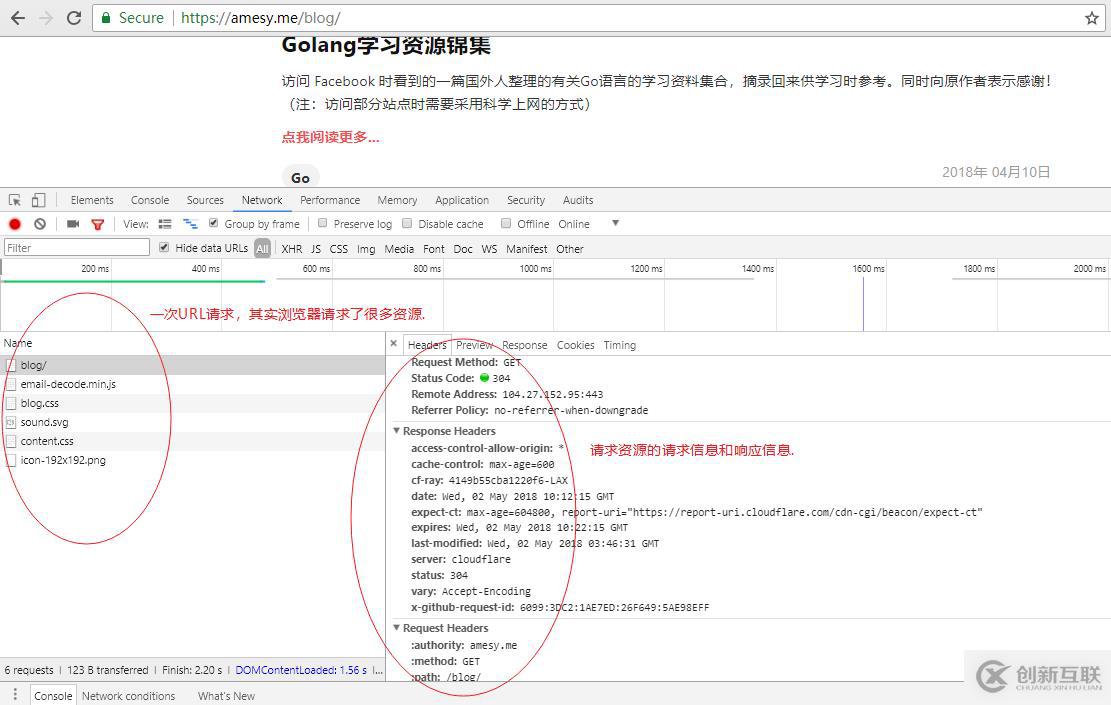This screenshot has height=705, width=1111.
Task: Click the overview waterfall toggle icon
Action: [x=190, y=223]
